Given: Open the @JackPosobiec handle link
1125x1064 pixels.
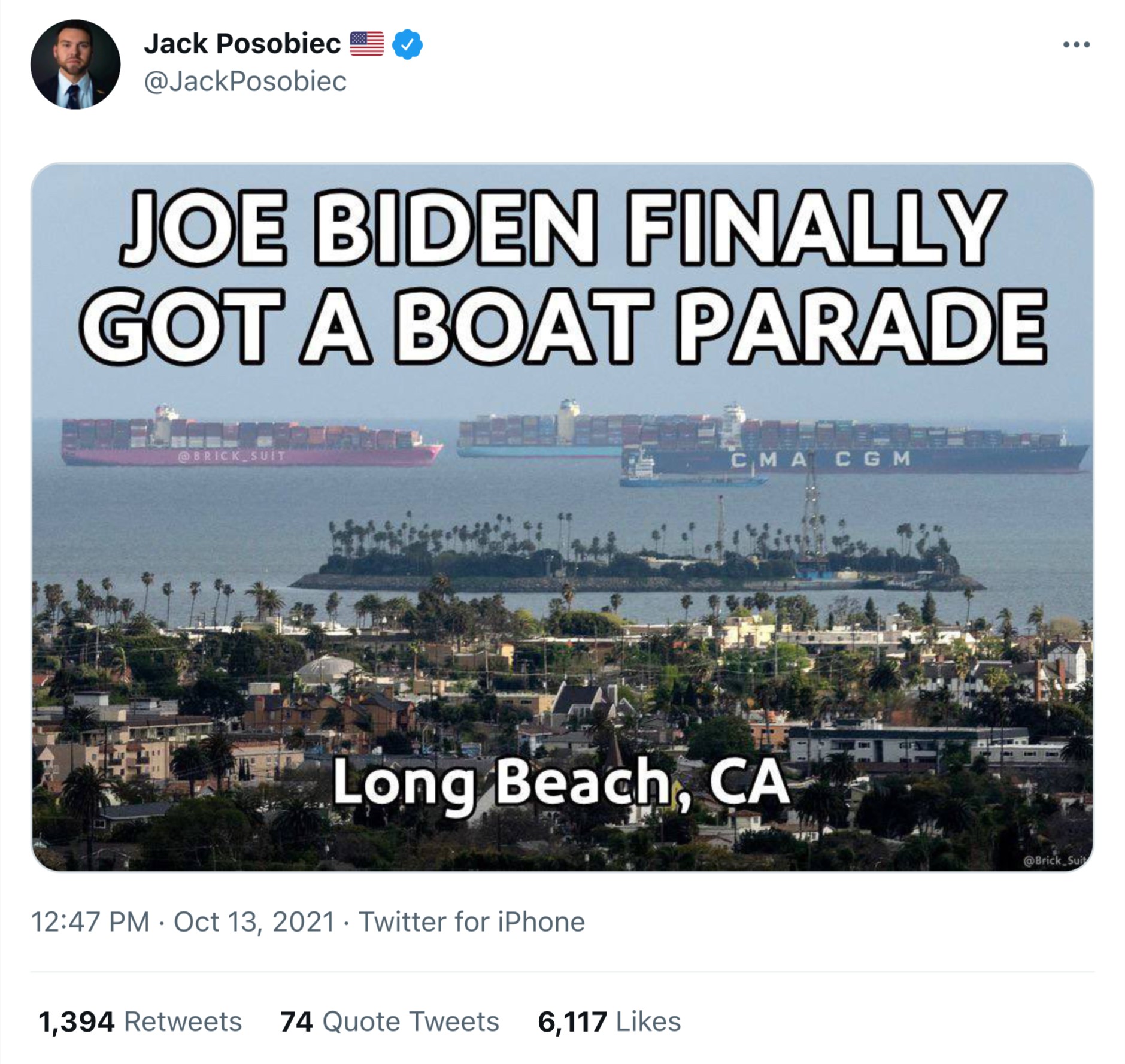Looking at the screenshot, I should pos(245,81).
